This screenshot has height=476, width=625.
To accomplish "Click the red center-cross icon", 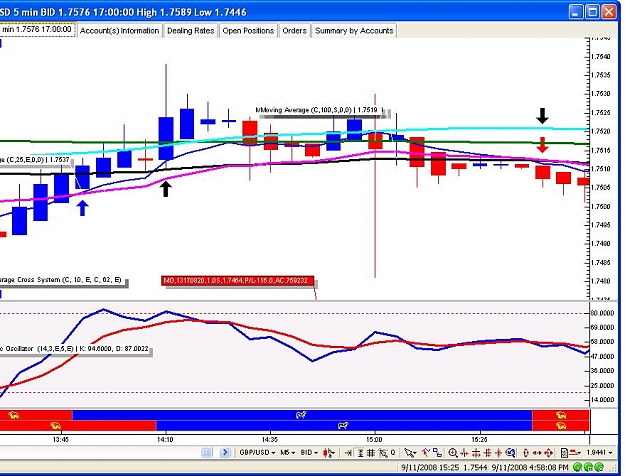I will [498, 452].
